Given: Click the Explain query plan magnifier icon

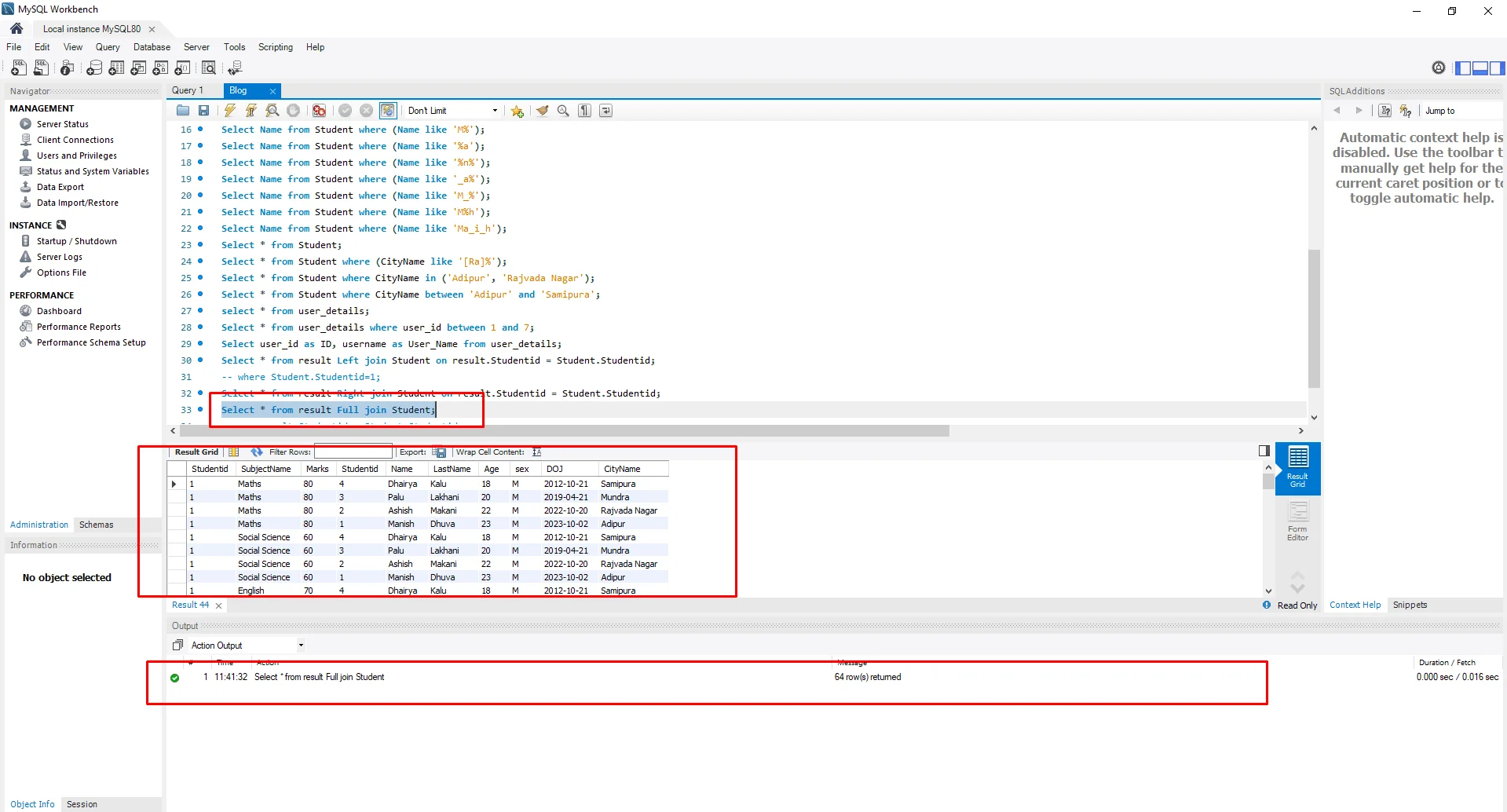Looking at the screenshot, I should (x=272, y=111).
